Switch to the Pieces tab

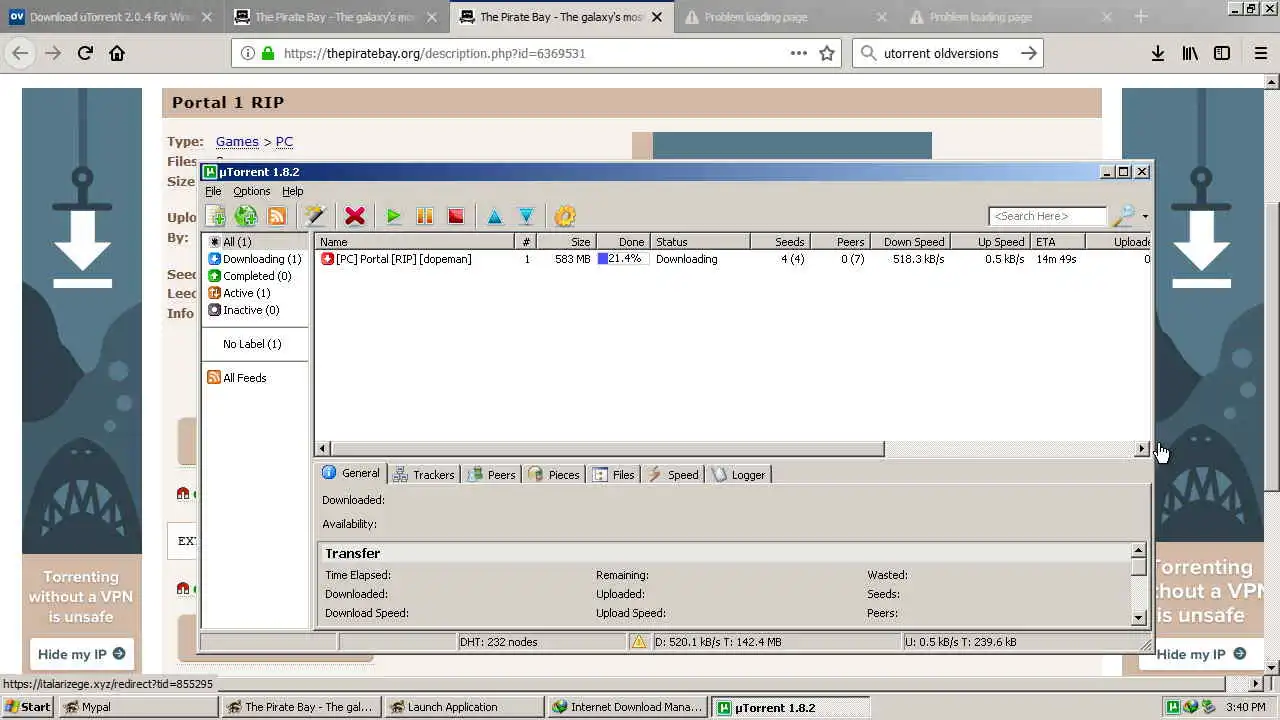tap(554, 475)
